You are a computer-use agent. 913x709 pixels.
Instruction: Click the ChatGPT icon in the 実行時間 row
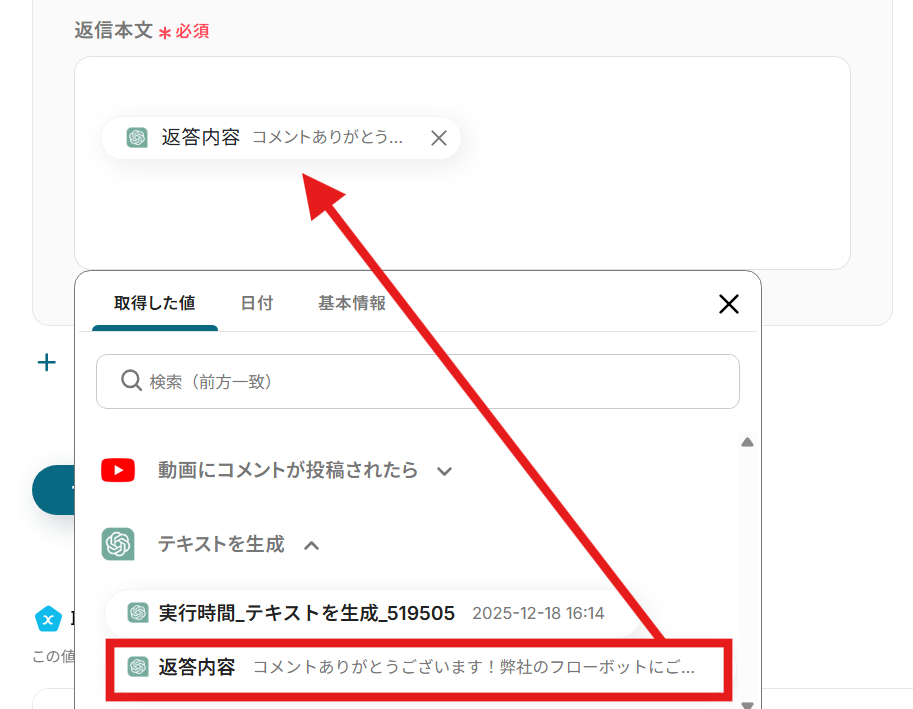point(138,612)
